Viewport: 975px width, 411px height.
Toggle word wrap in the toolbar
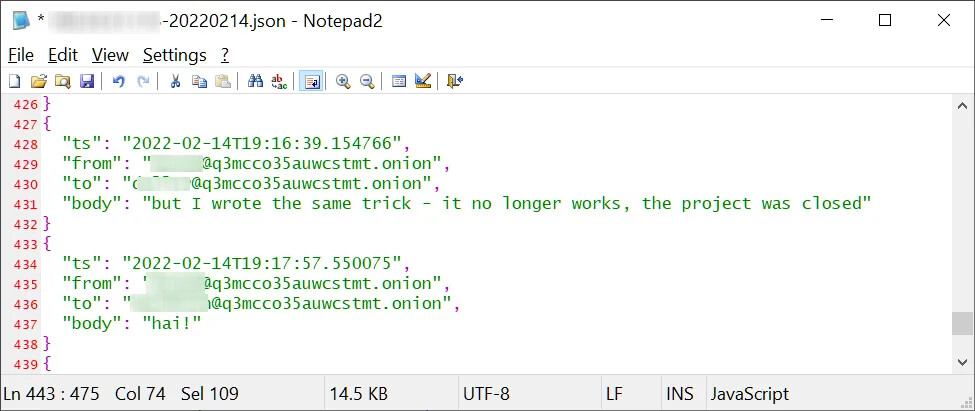(x=311, y=81)
